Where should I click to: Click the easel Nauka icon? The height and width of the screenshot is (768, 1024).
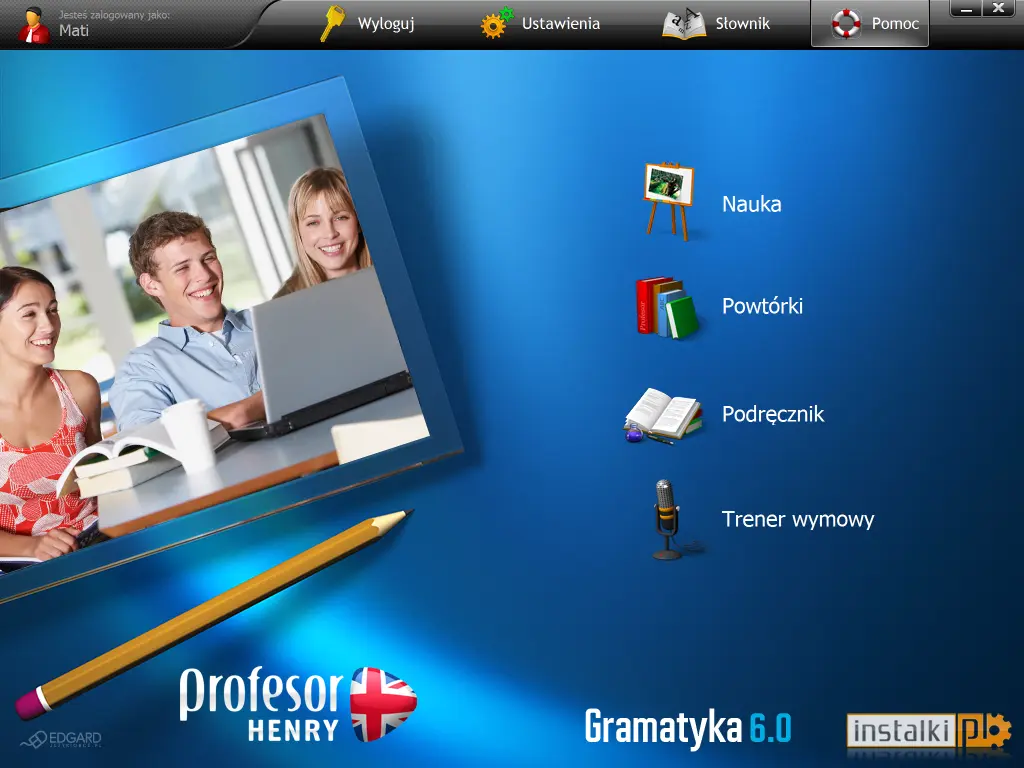[668, 201]
